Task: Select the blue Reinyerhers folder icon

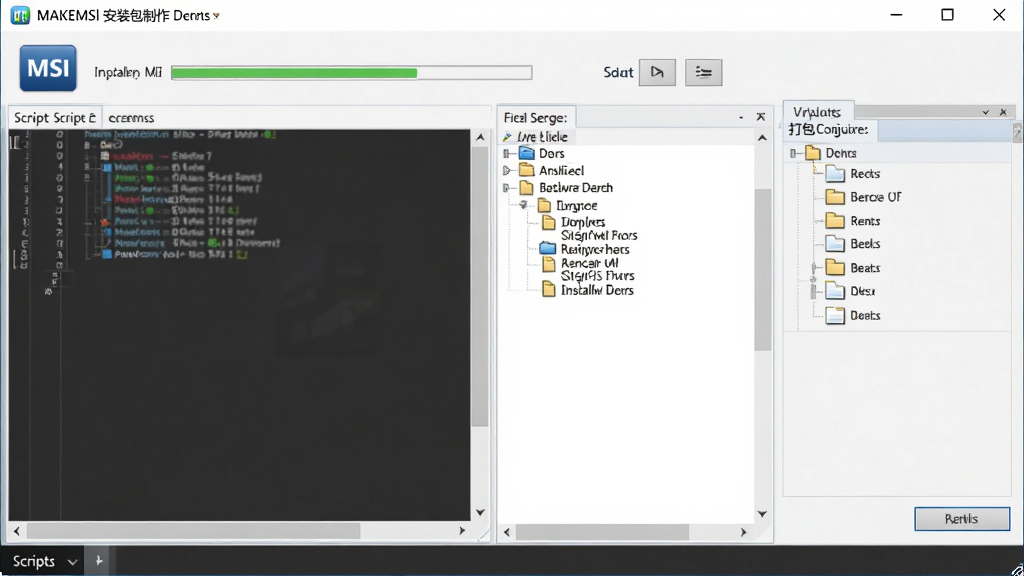Action: [x=548, y=249]
